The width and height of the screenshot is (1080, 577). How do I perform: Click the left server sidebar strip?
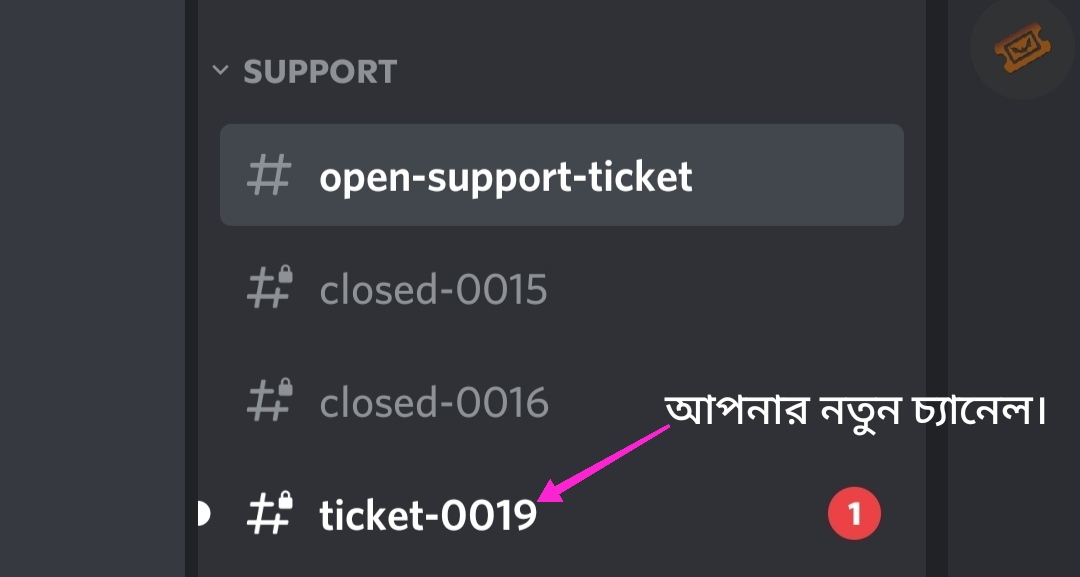pyautogui.click(x=90, y=300)
